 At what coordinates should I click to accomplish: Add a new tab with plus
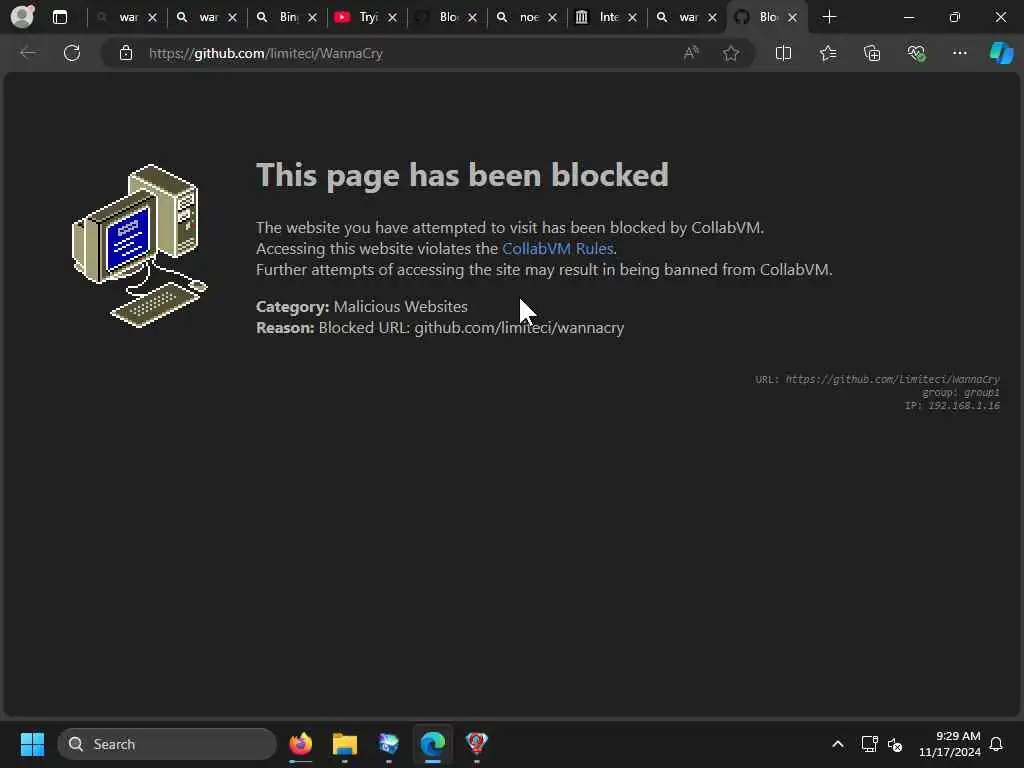pyautogui.click(x=829, y=17)
